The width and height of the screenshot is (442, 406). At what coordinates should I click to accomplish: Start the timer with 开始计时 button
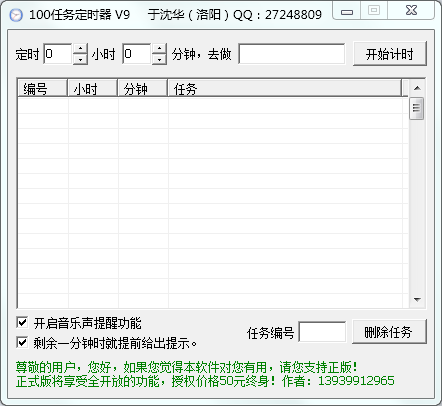(390, 54)
